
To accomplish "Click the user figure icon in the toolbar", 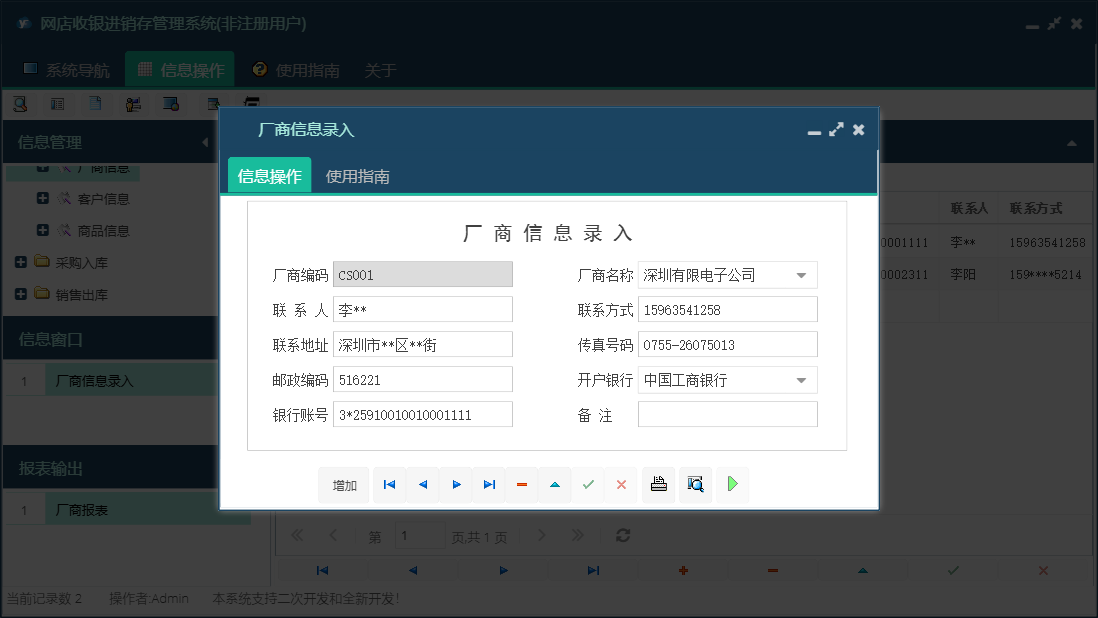I will 133,103.
